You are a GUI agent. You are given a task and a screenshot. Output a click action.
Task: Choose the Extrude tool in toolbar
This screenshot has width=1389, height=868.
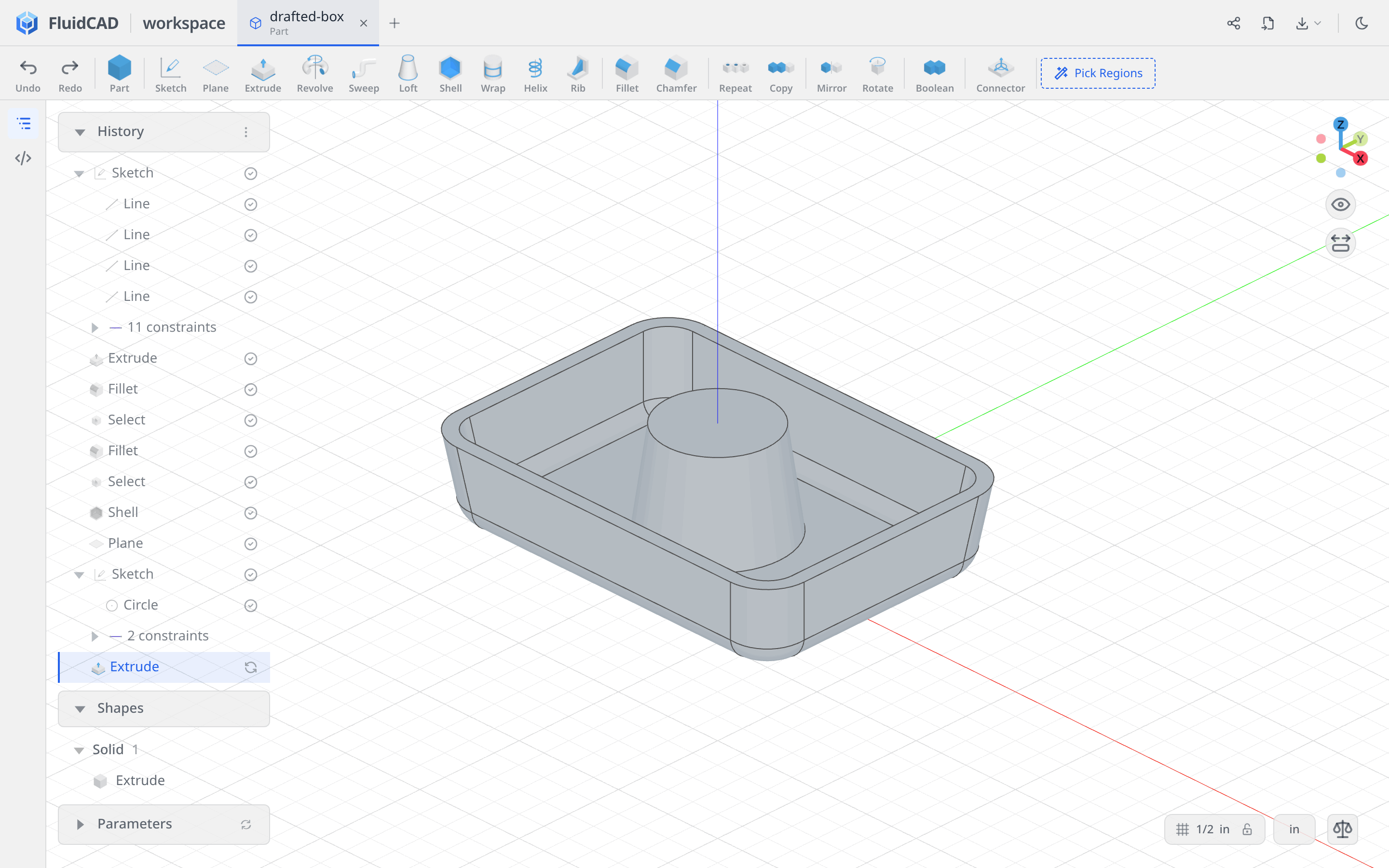[263, 74]
